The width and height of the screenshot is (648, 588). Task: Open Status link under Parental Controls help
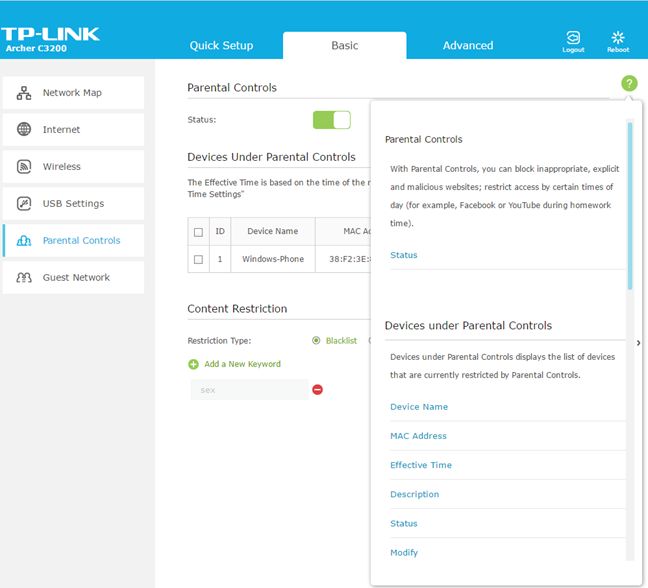pyautogui.click(x=404, y=255)
